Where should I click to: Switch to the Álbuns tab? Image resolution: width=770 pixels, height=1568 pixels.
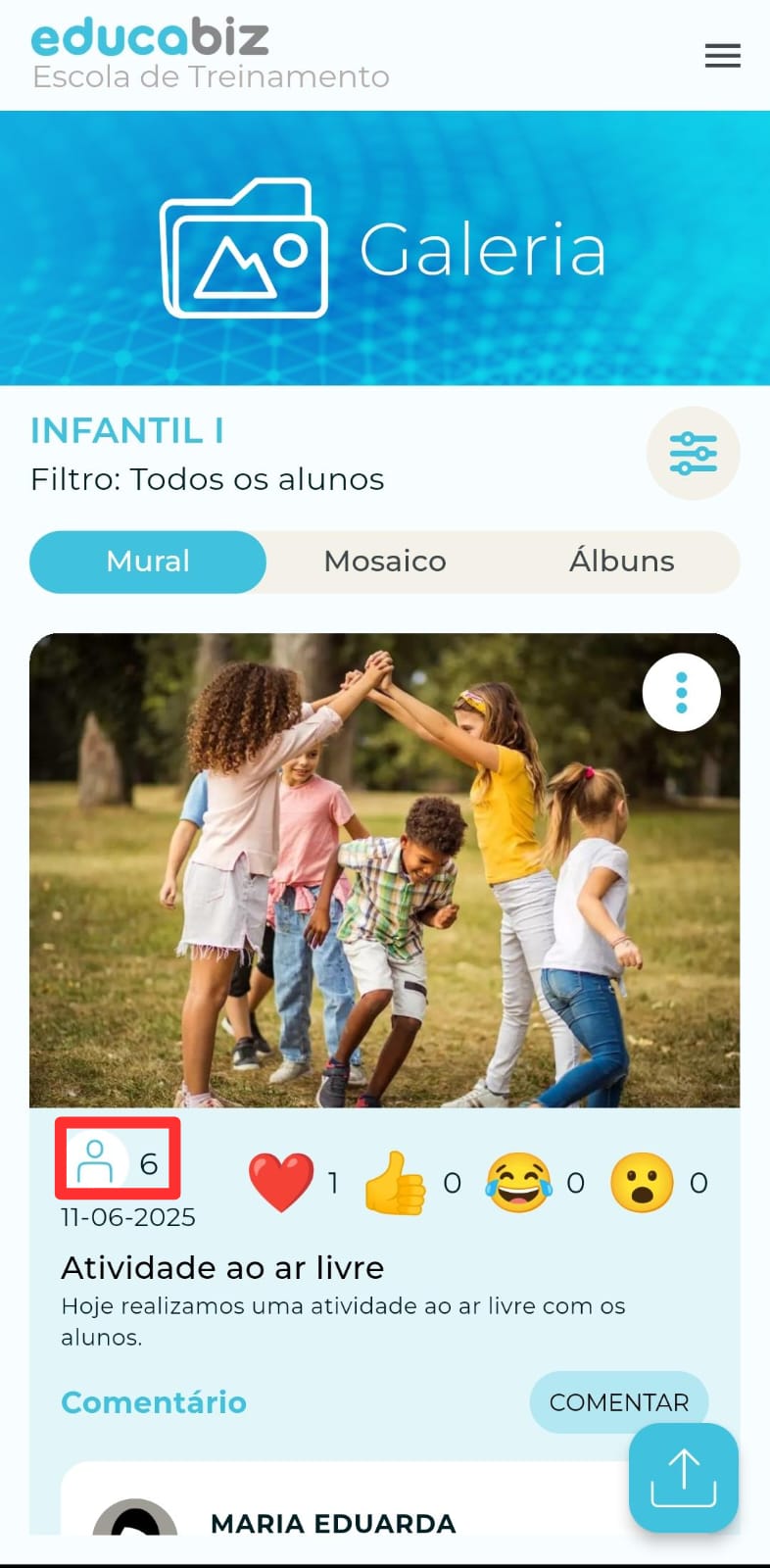[x=621, y=562]
